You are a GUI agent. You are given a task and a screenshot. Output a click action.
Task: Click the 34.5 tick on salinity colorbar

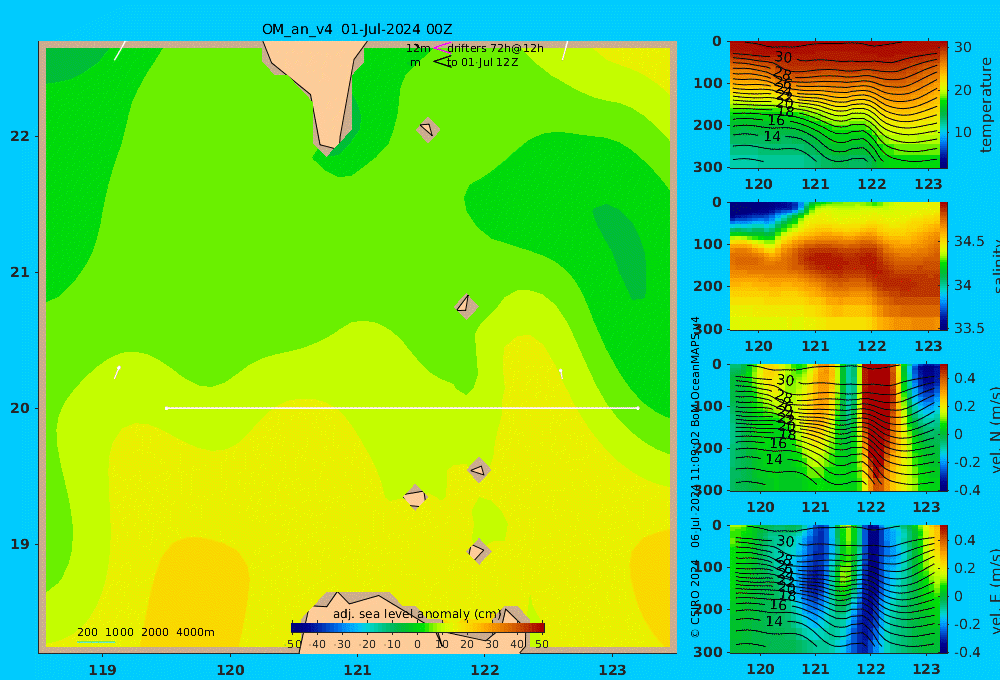pos(969,241)
